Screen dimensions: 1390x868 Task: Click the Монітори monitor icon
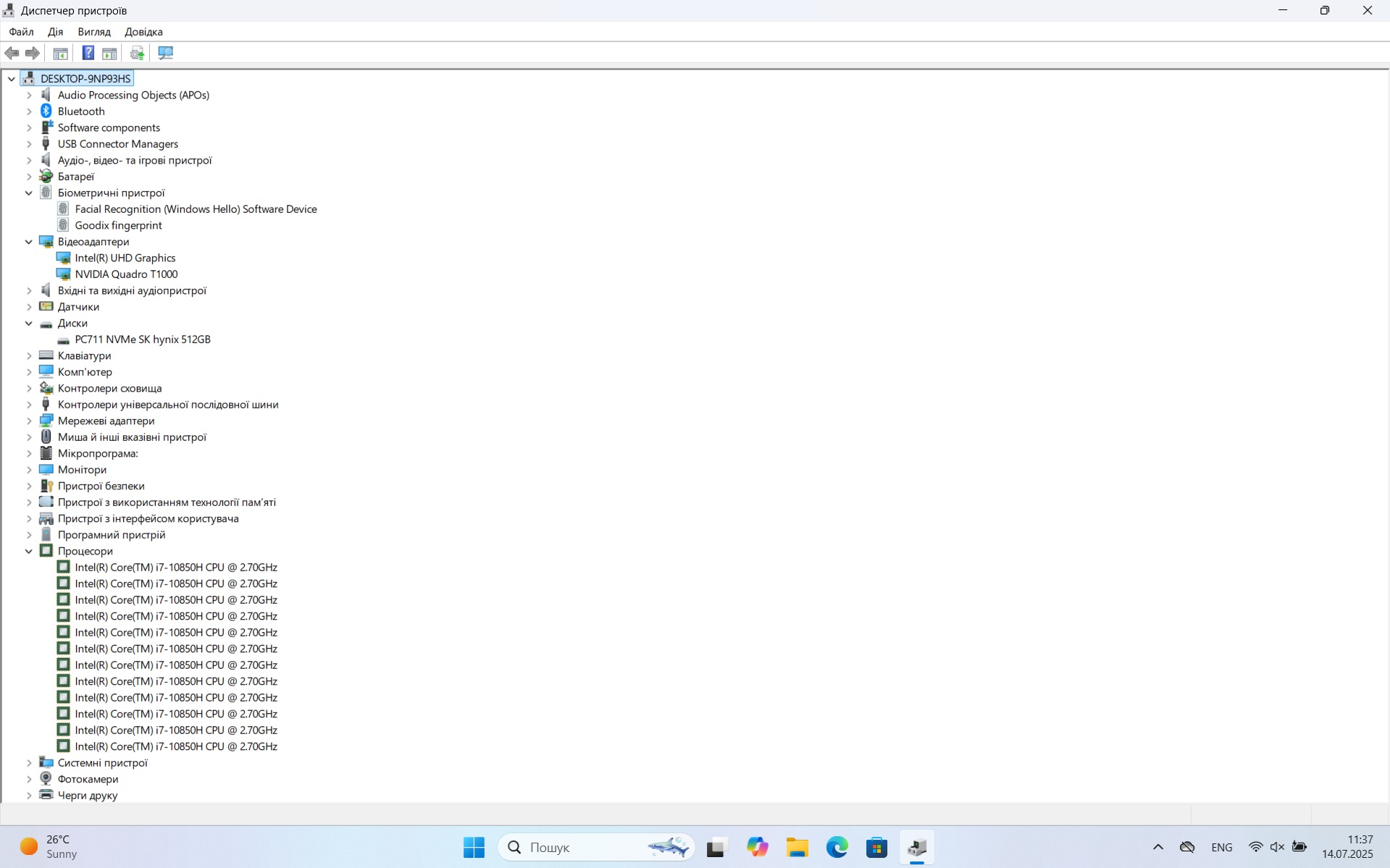click(x=46, y=469)
